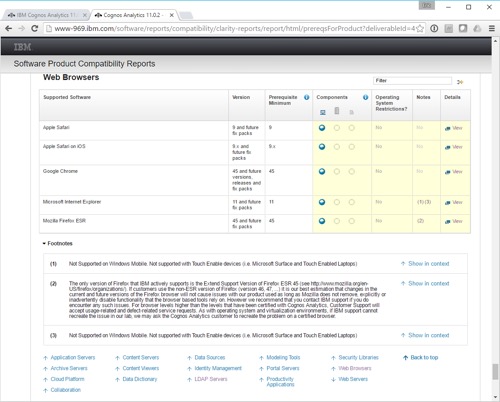This screenshot has width=500, height=402.
Task: Select first component radio for Mozilla Firefox ESR
Action: (322, 221)
